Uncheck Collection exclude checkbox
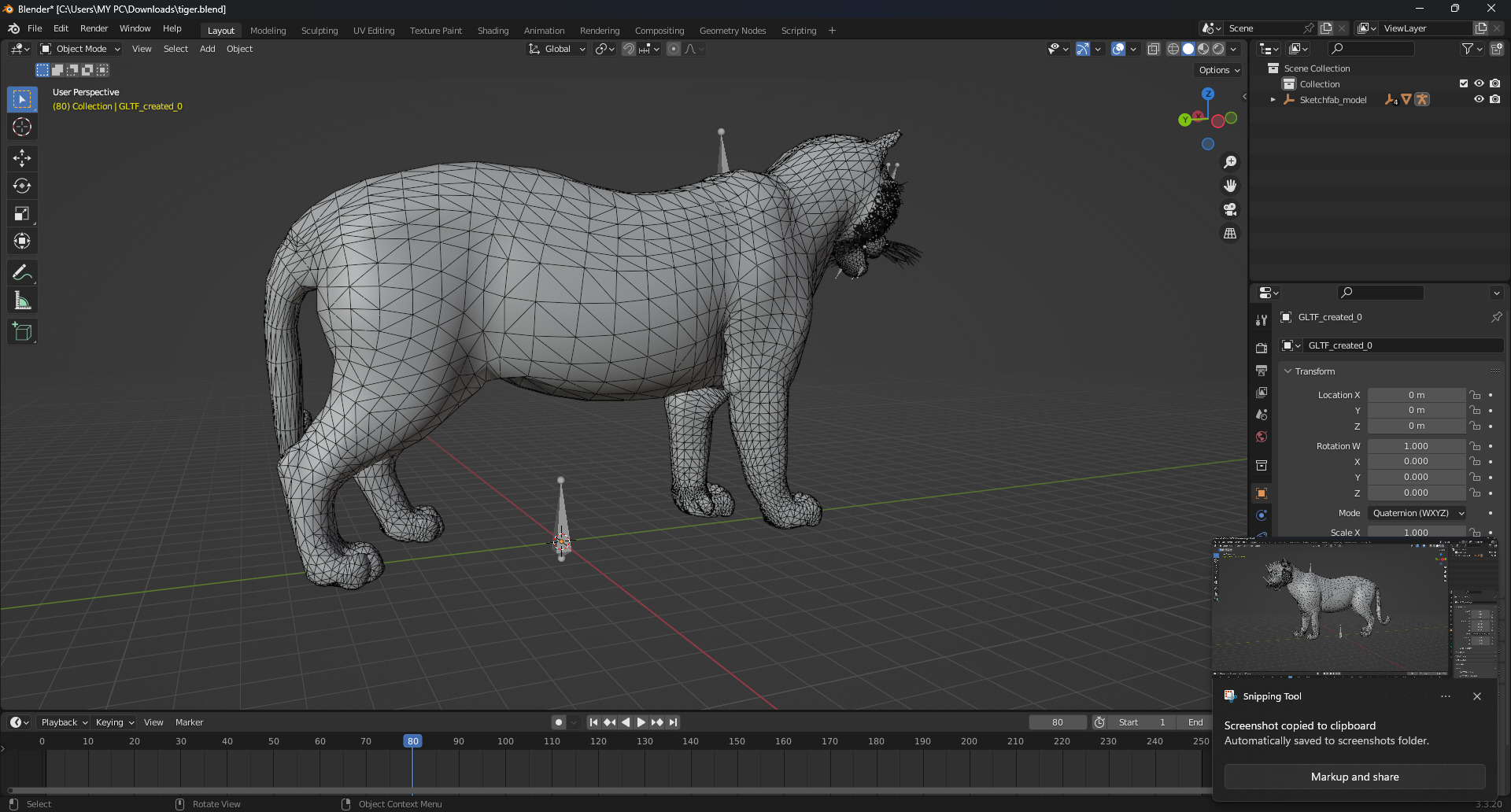 click(x=1464, y=83)
